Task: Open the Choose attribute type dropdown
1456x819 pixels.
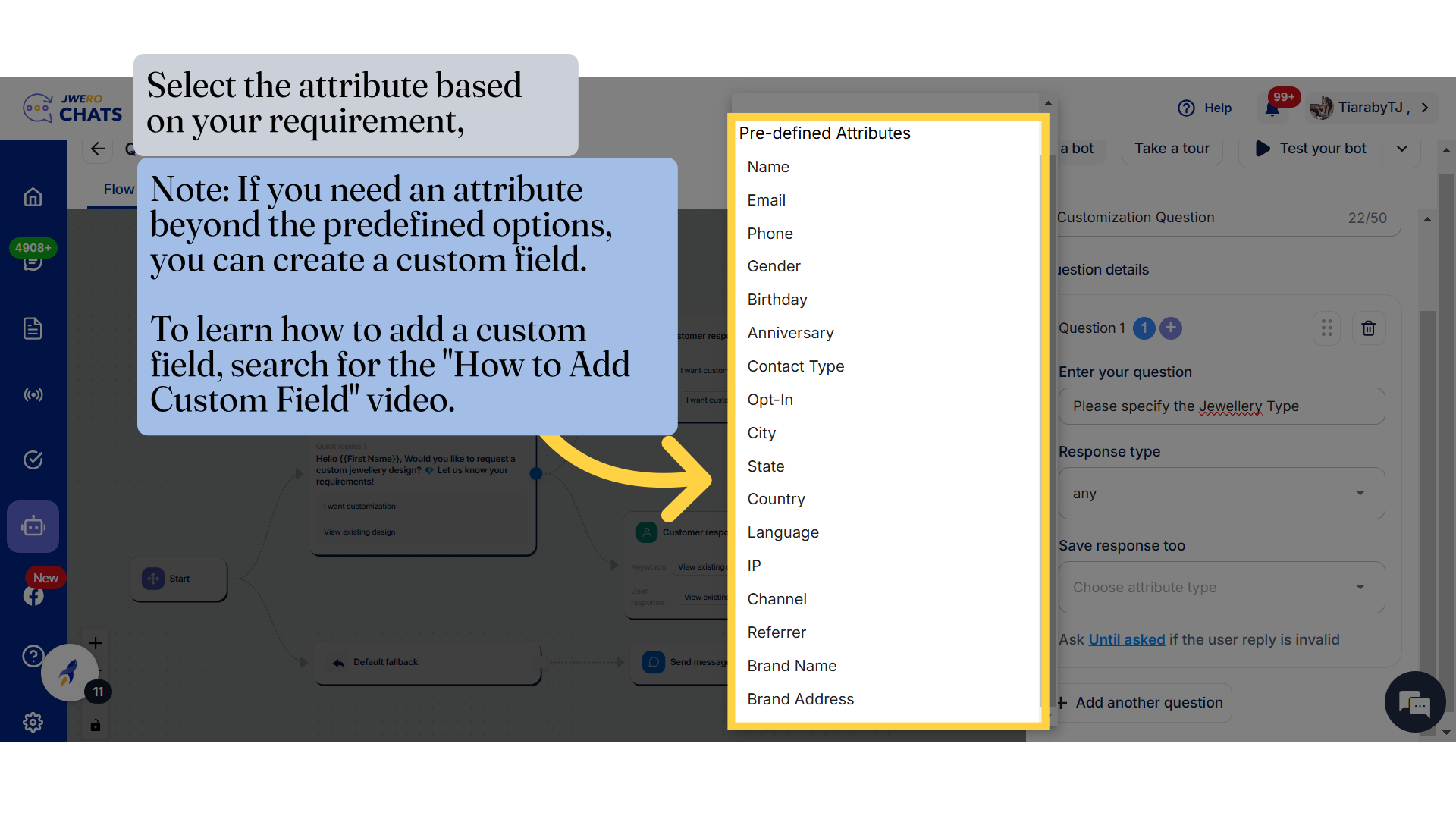Action: (1221, 587)
